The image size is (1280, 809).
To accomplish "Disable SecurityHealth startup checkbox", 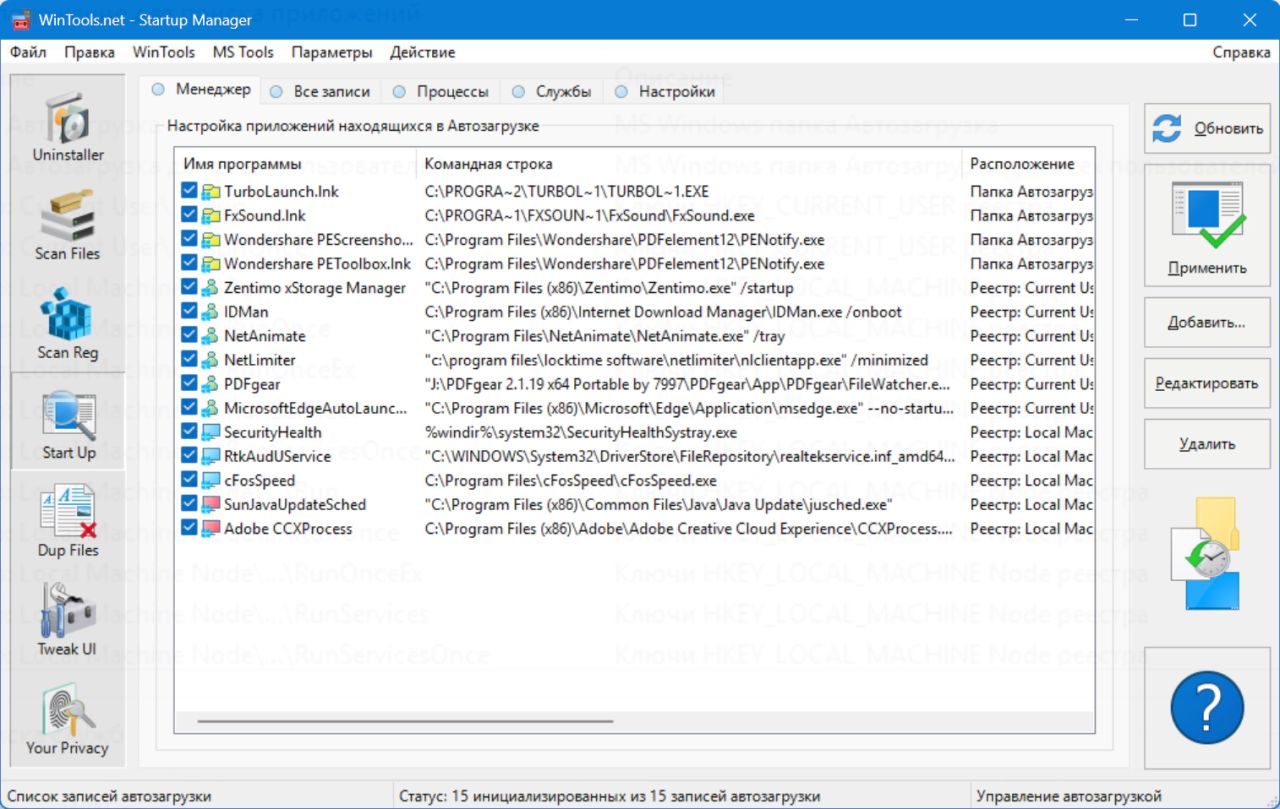I will pos(189,432).
